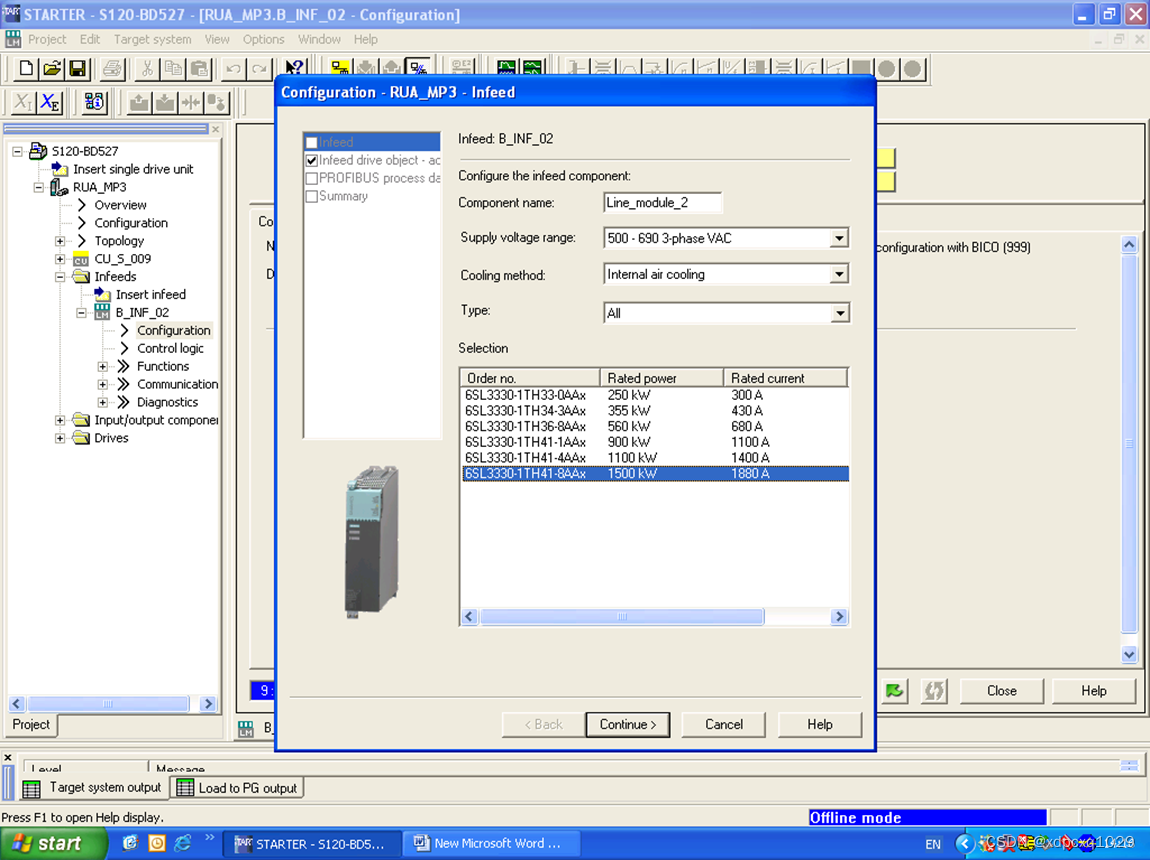The image size is (1150, 860).
Task: Open the Cooling method dropdown
Action: (x=839, y=274)
